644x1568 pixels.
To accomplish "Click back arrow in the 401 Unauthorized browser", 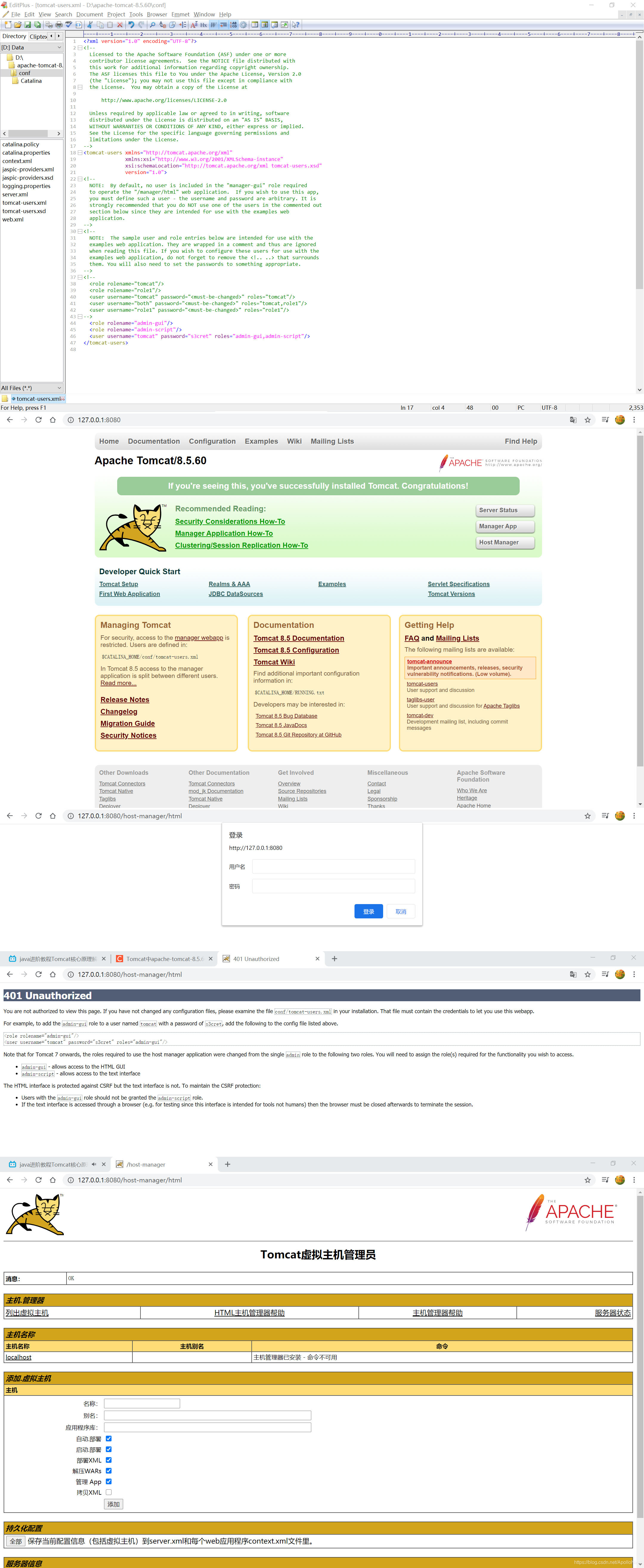I will (10, 974).
